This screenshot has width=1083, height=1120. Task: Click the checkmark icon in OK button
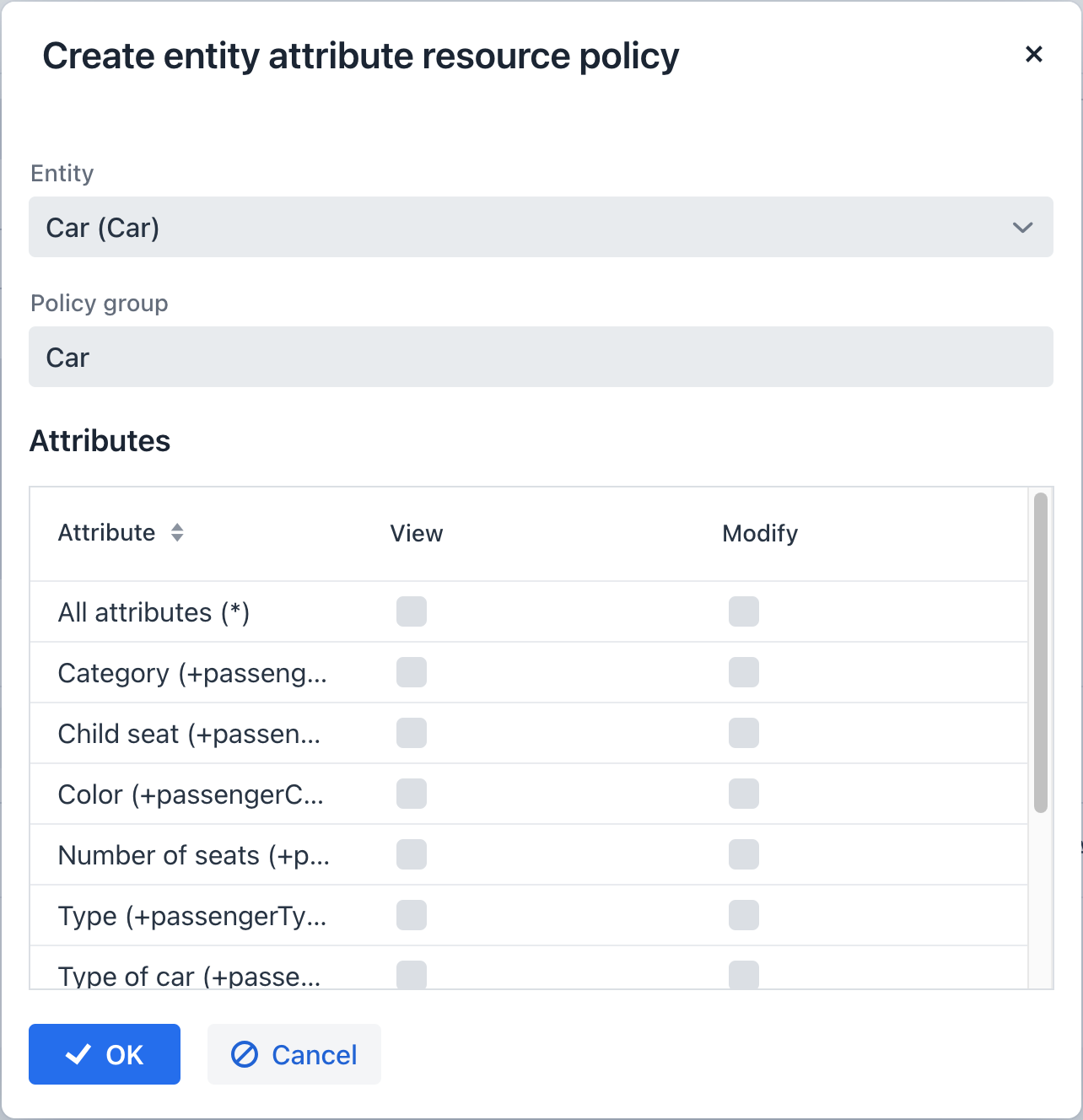point(78,1053)
